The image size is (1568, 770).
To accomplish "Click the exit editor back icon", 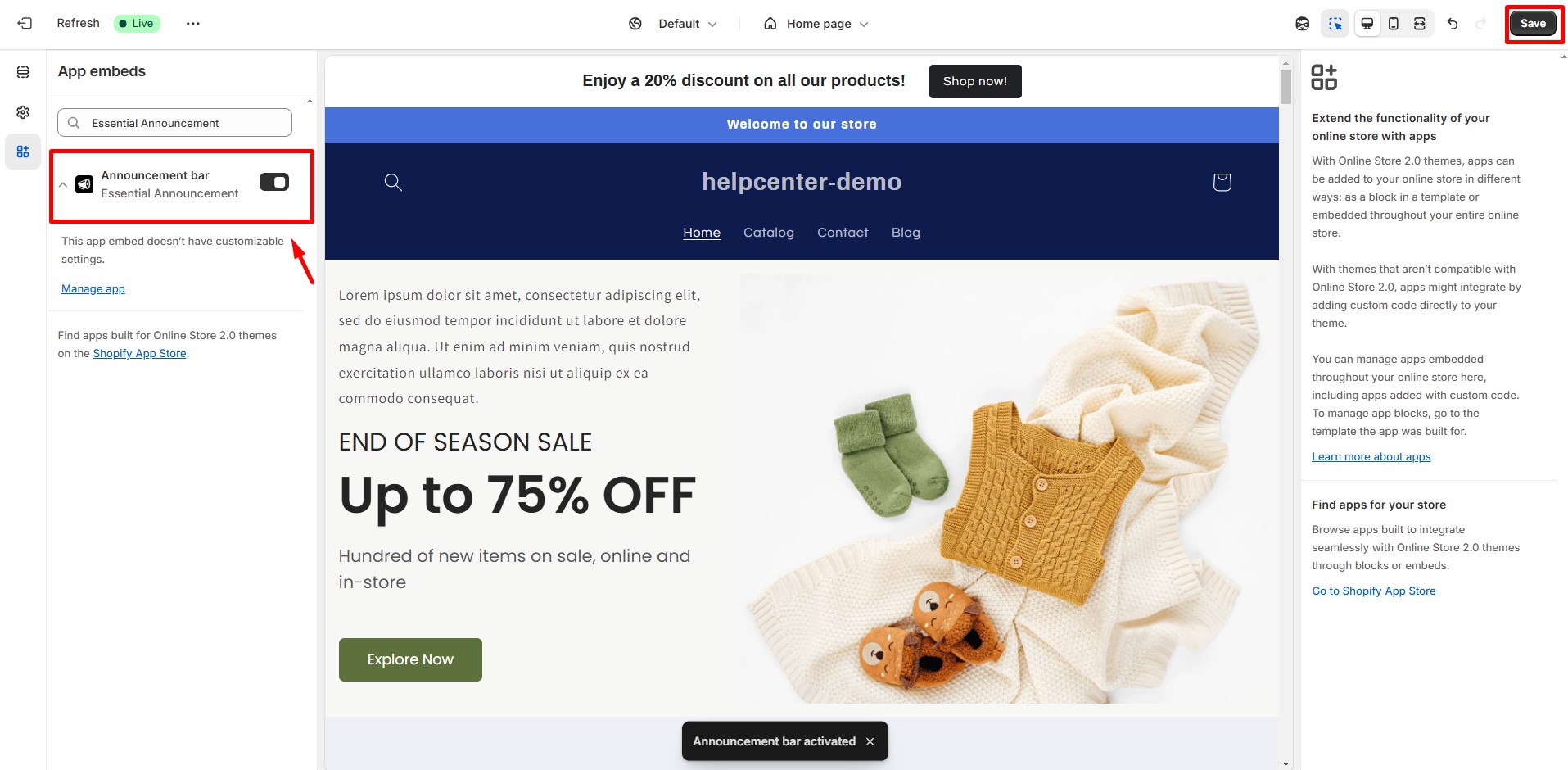I will pos(25,24).
